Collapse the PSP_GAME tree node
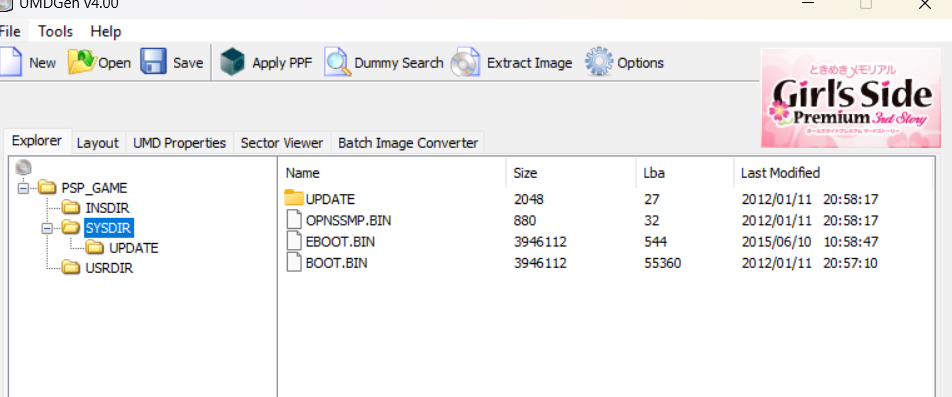The image size is (952, 397). point(23,188)
